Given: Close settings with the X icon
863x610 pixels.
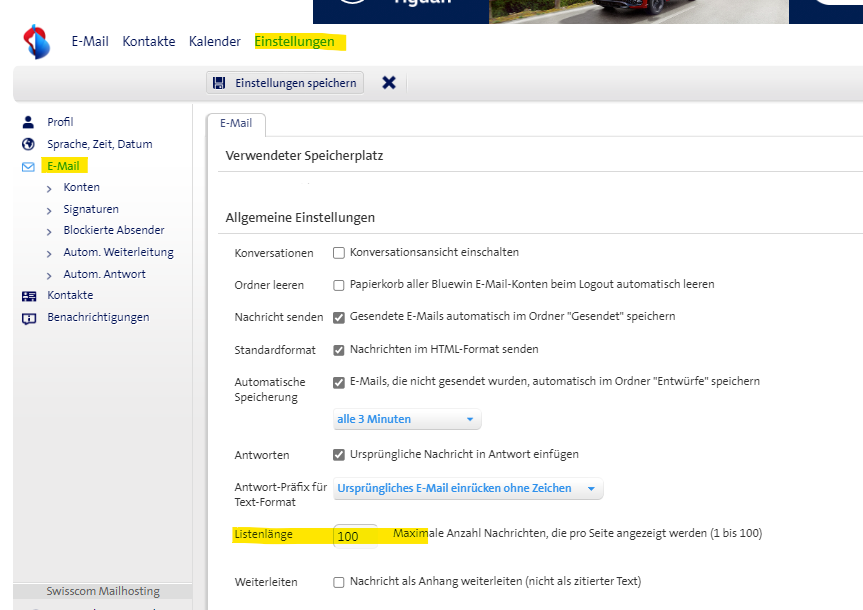Looking at the screenshot, I should 389,83.
